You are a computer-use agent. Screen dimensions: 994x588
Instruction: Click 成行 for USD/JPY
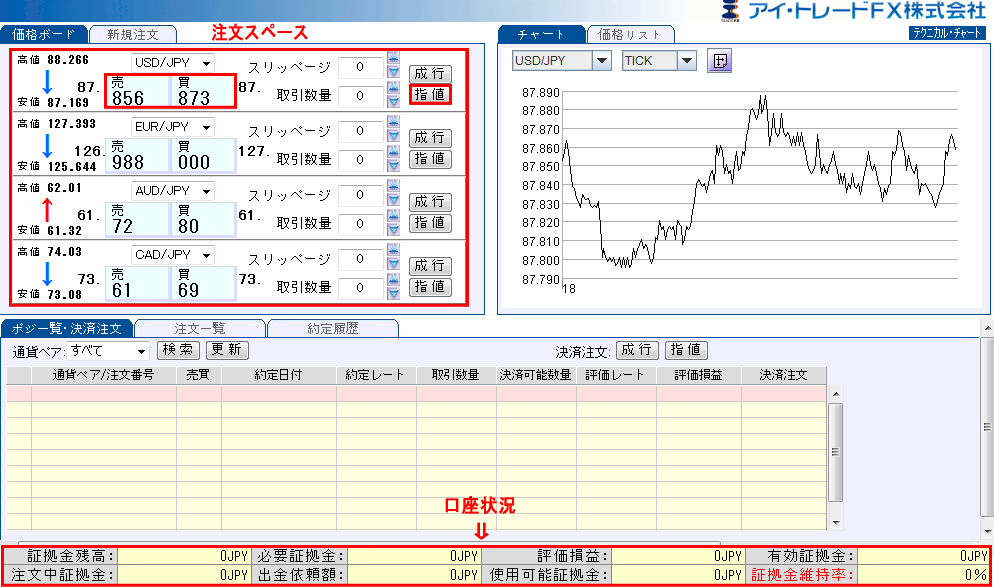pyautogui.click(x=430, y=74)
